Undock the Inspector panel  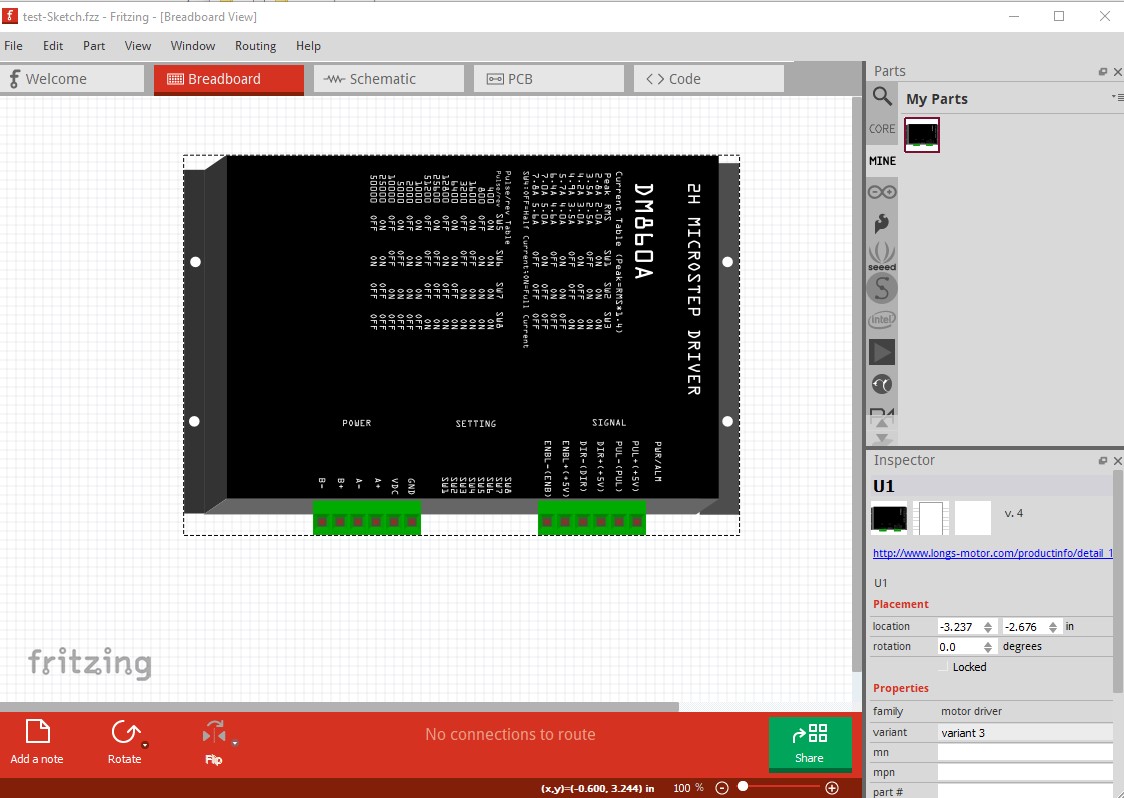[x=1102, y=461]
